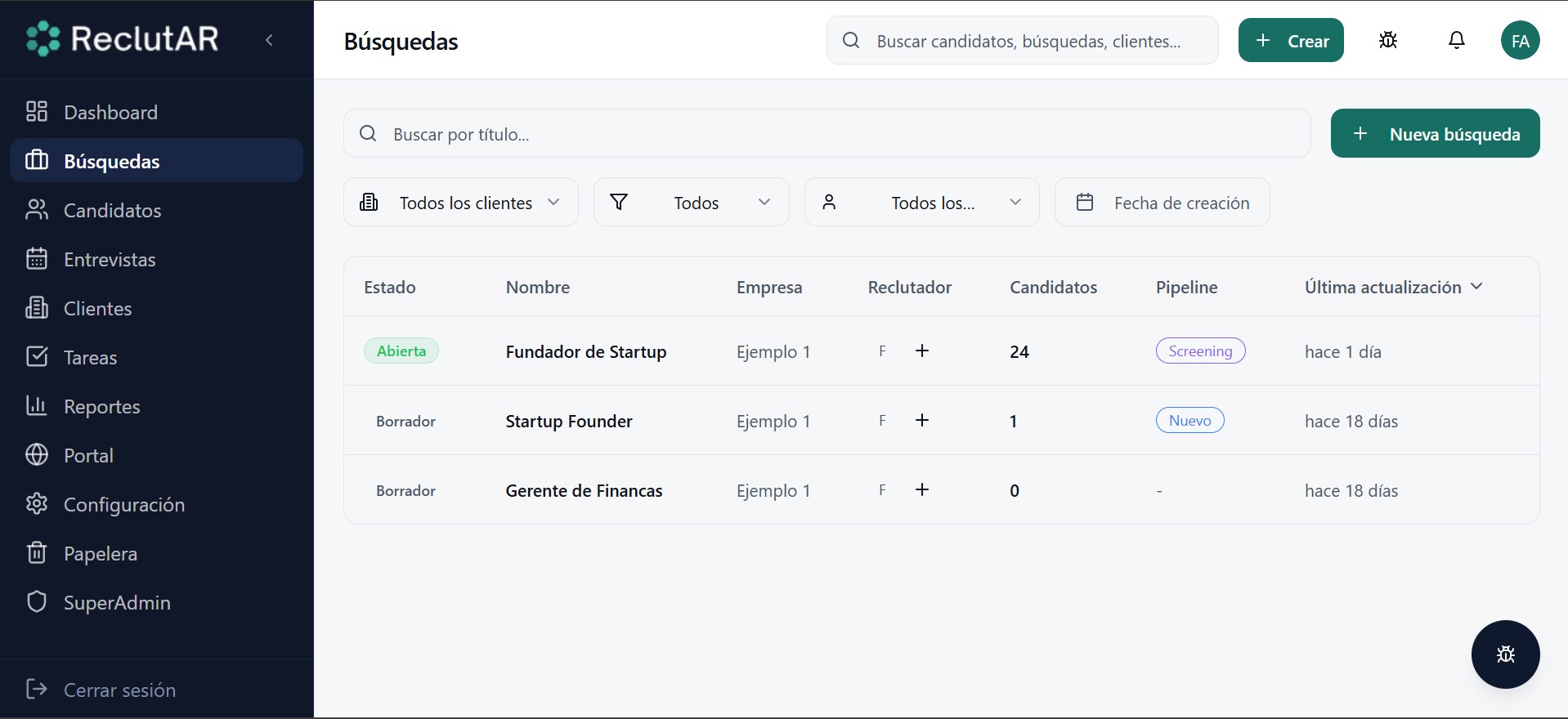Viewport: 1568px width, 719px height.
Task: Click the Nueva búsqueda button
Action: pyautogui.click(x=1435, y=133)
